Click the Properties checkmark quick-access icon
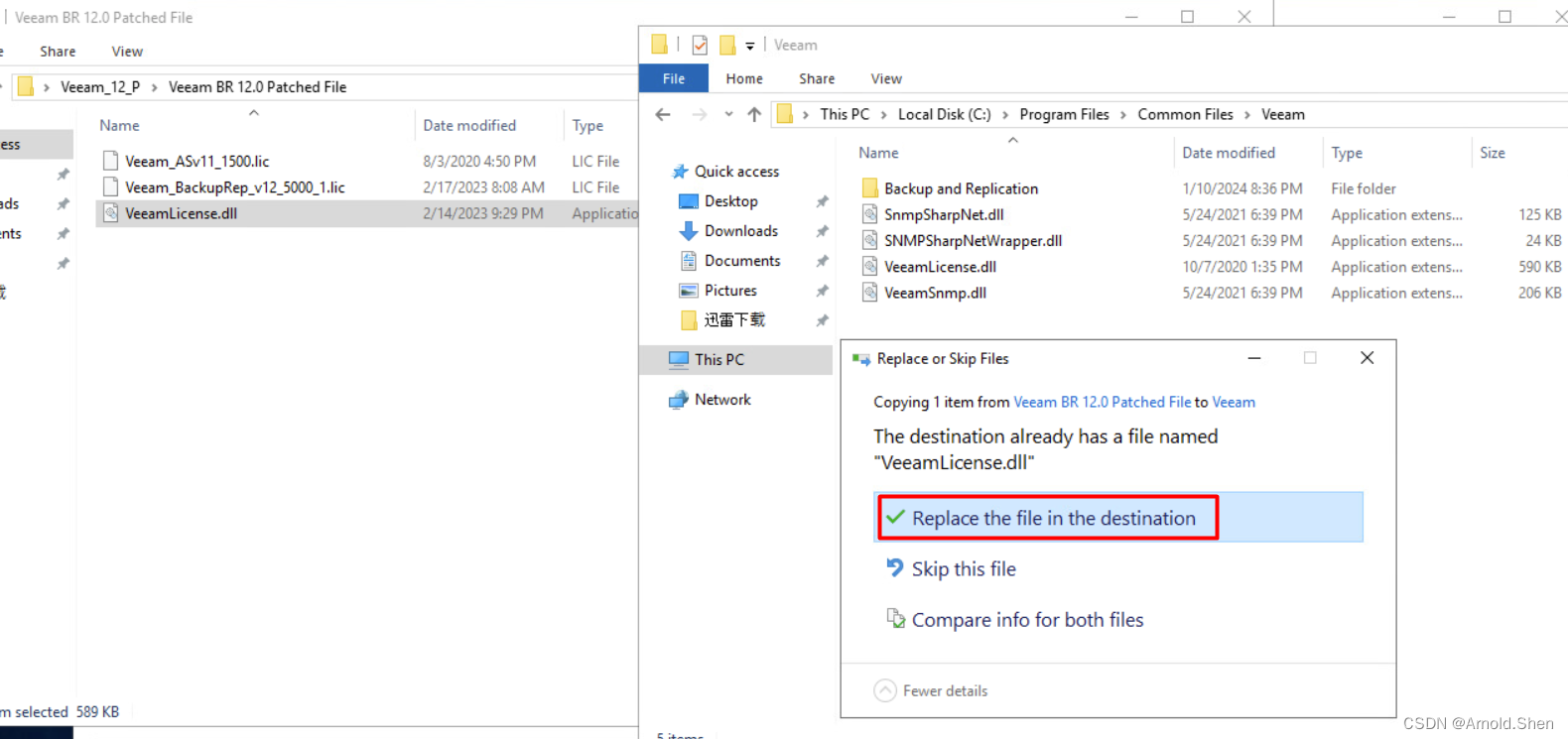The height and width of the screenshot is (739, 1568). [x=700, y=45]
